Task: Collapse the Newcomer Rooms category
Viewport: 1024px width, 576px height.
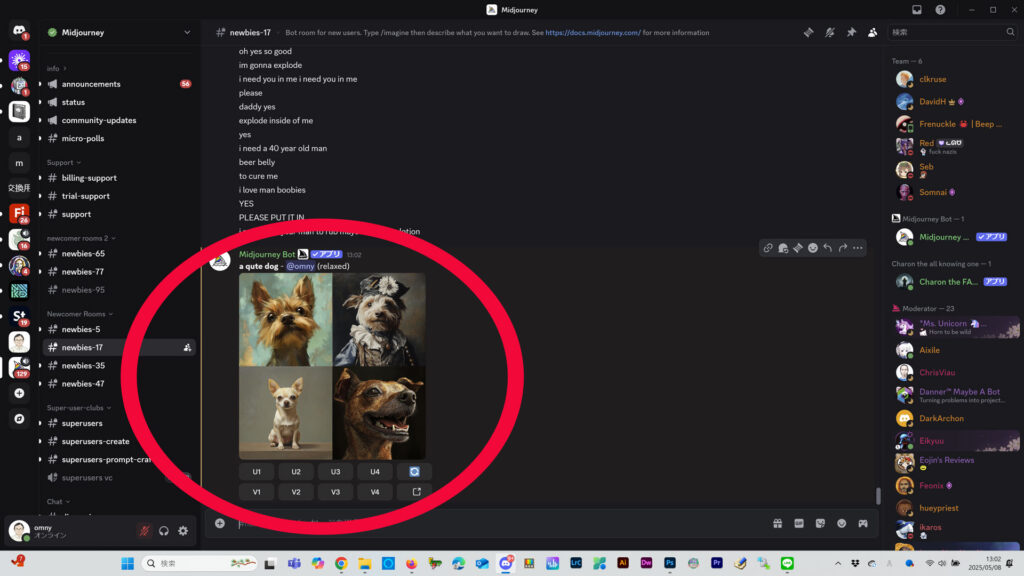Action: [x=80, y=314]
